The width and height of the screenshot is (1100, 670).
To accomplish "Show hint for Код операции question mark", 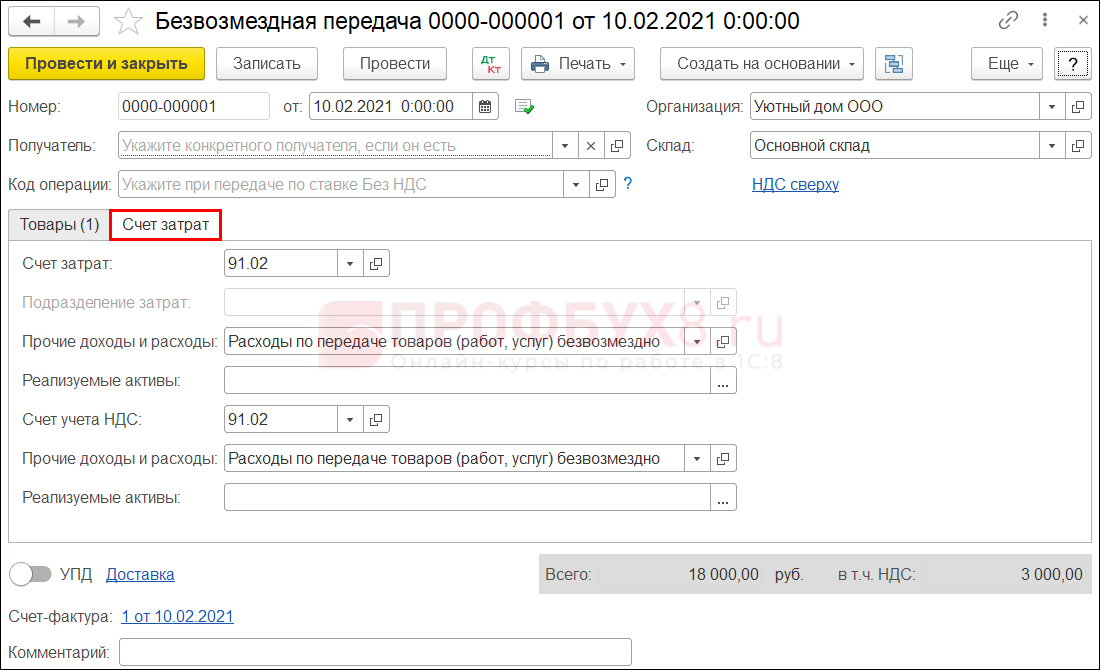I will point(628,184).
